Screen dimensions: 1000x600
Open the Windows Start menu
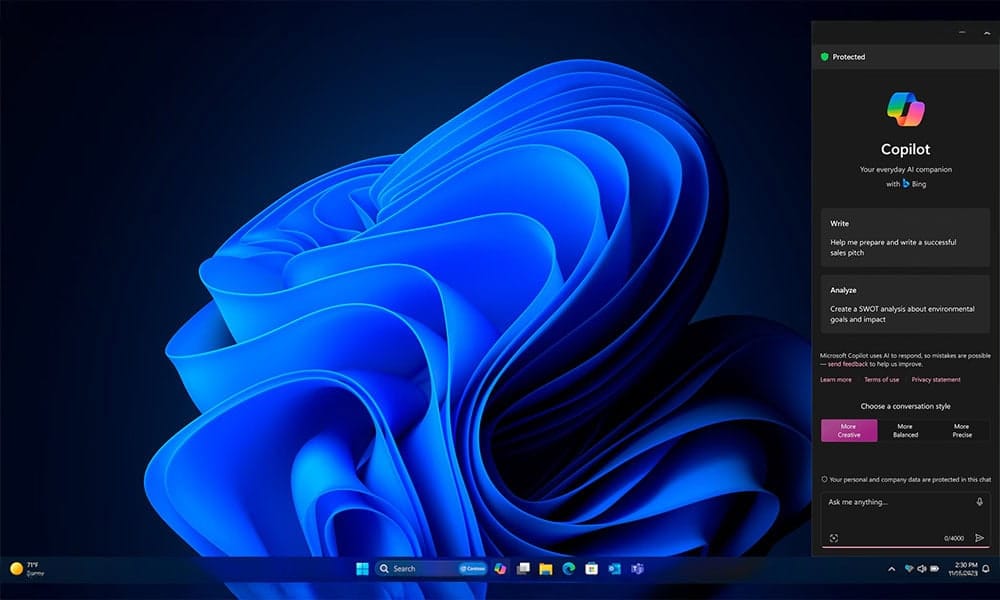coord(362,568)
